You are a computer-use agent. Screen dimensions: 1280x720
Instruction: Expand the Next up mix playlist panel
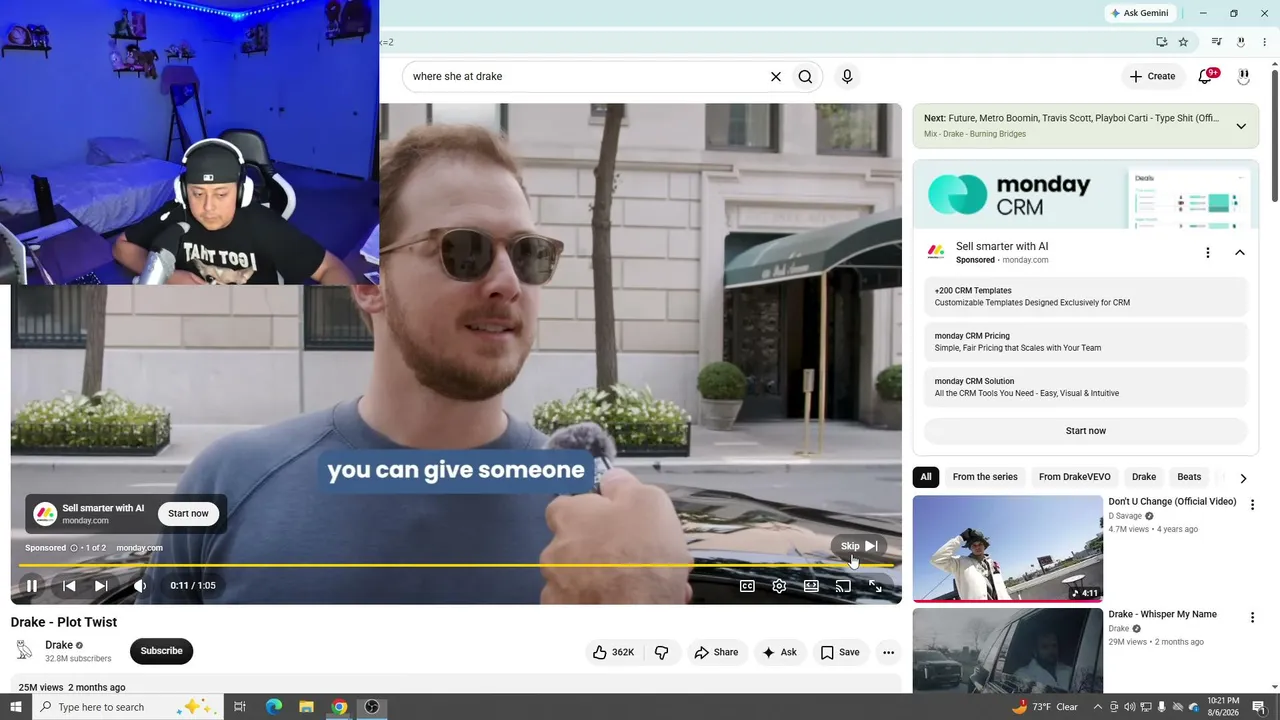(1241, 126)
